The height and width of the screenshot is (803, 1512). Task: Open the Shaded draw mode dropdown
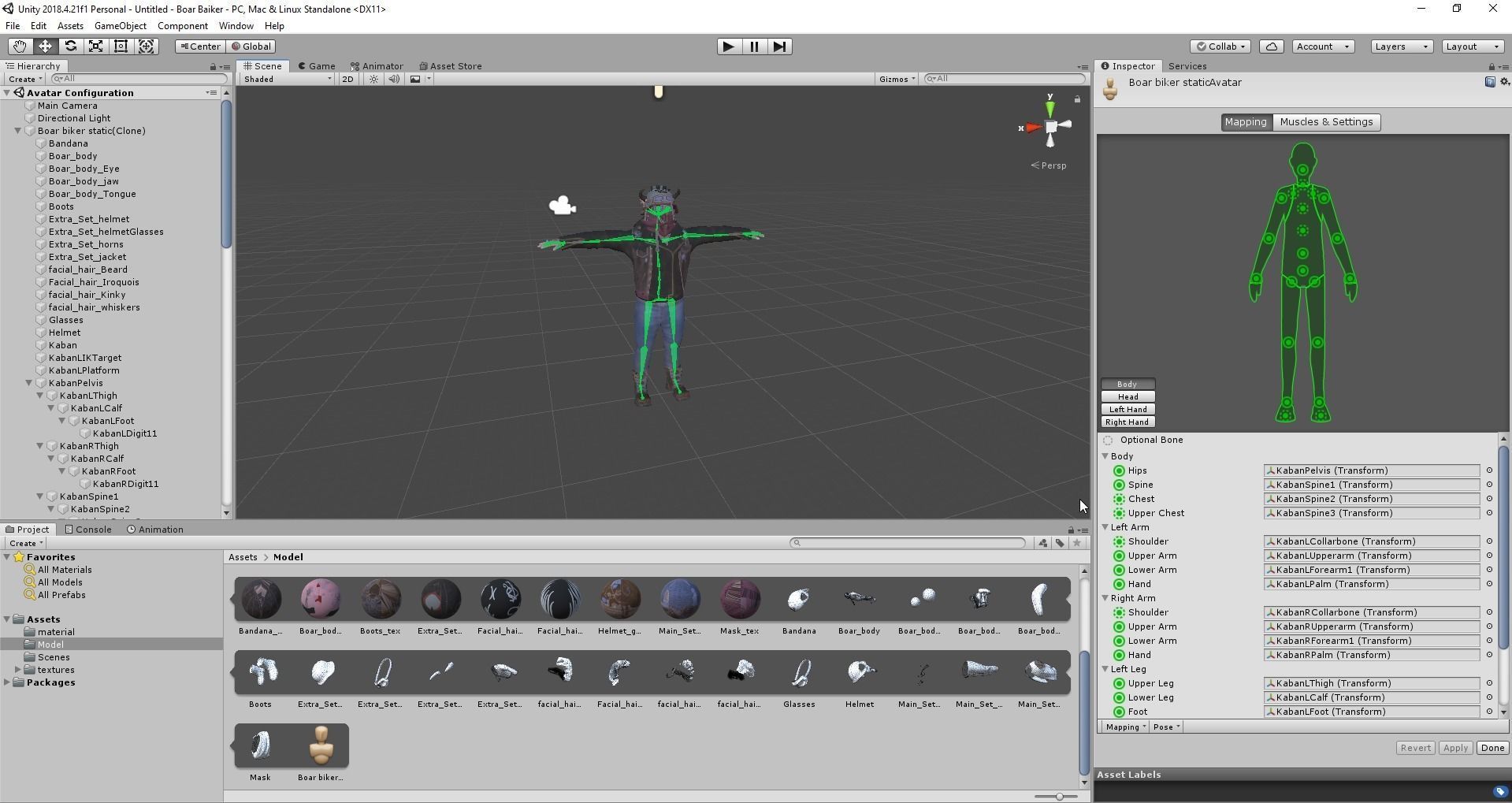(x=288, y=79)
